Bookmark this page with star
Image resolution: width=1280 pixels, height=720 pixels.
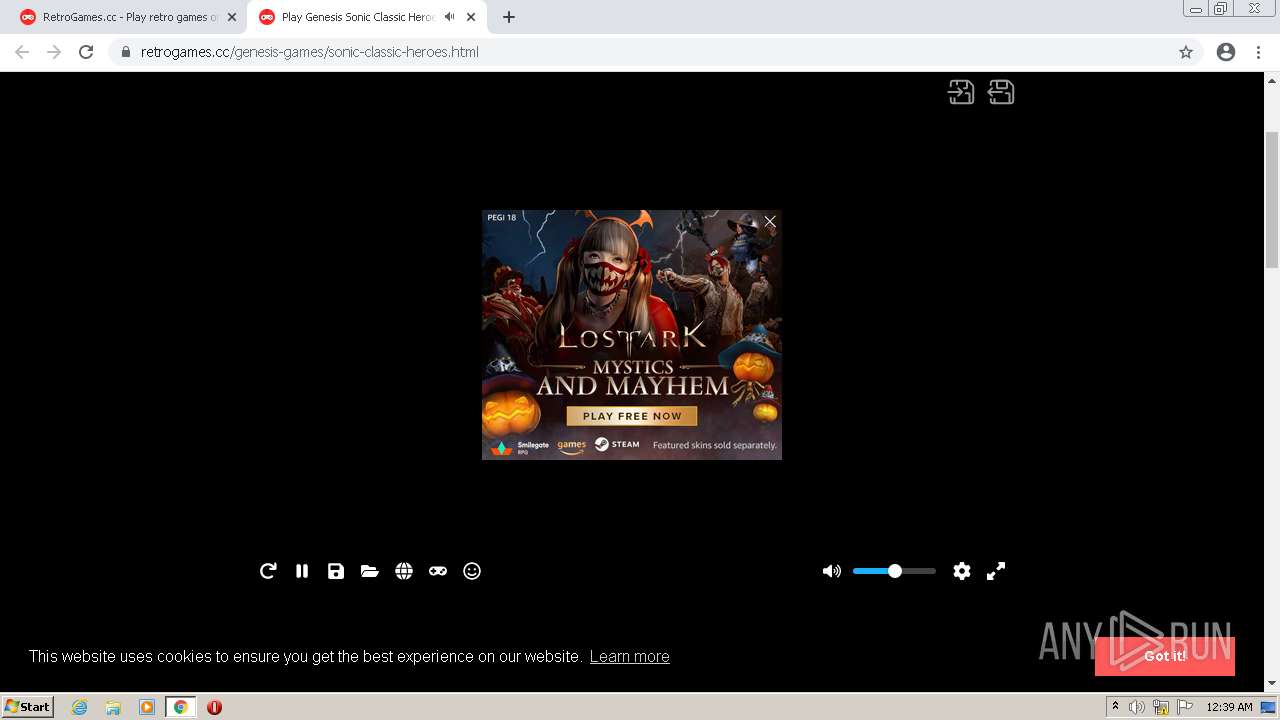point(1186,52)
